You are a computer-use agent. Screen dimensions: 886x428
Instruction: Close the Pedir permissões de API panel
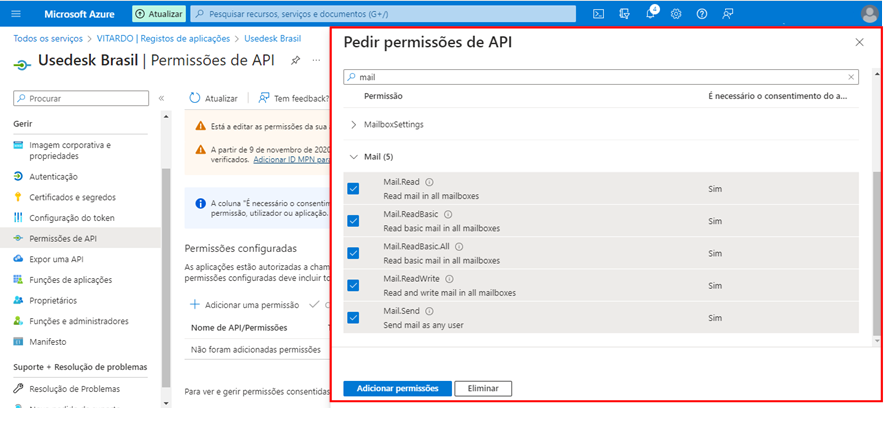[x=859, y=42]
